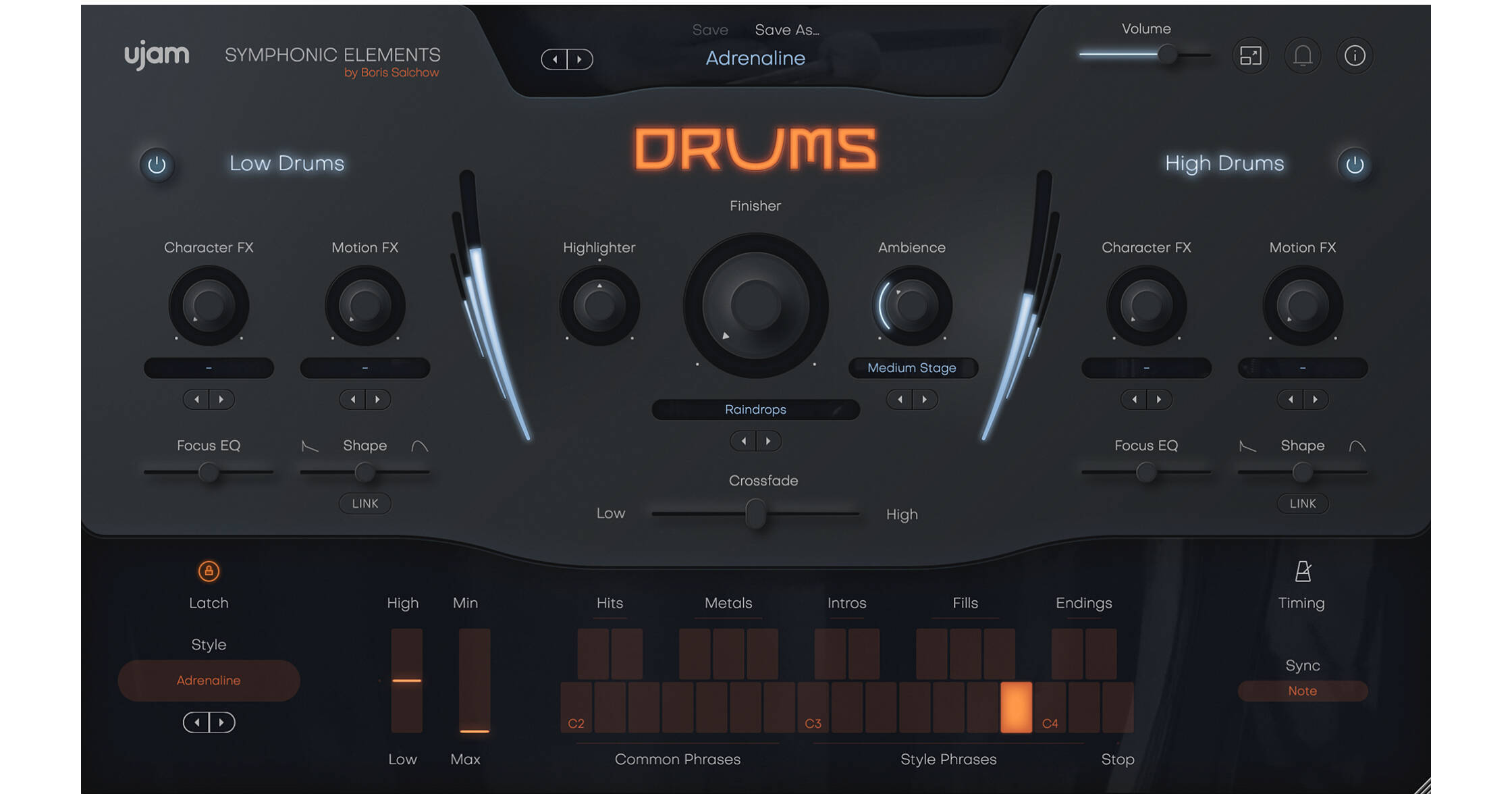Screen dimensions: 1512x794
Task: Click next arrow under Low Drums Character FX
Action: pos(221,399)
